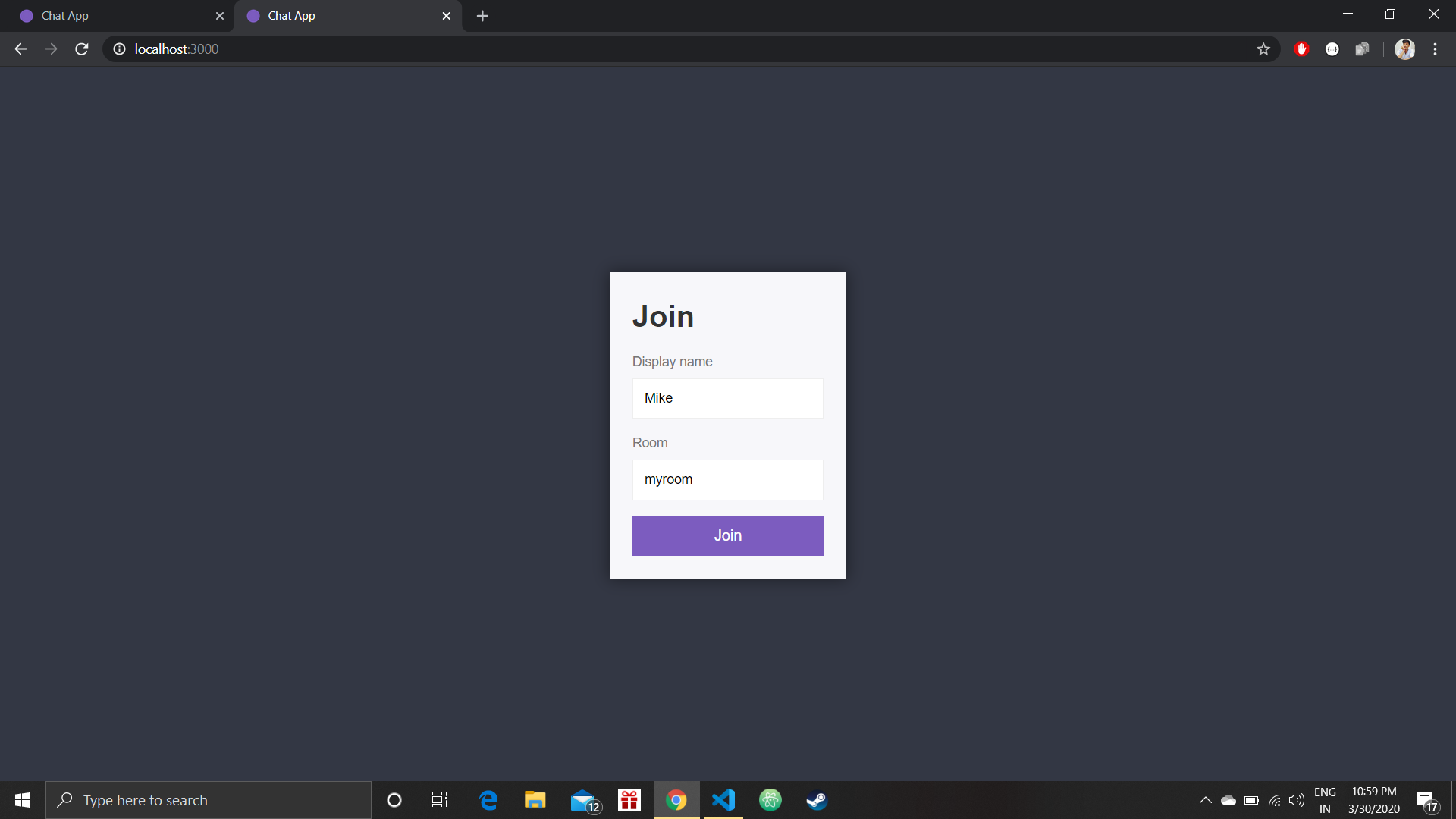
Task: Bookmark the page with the star icon
Action: click(x=1263, y=49)
